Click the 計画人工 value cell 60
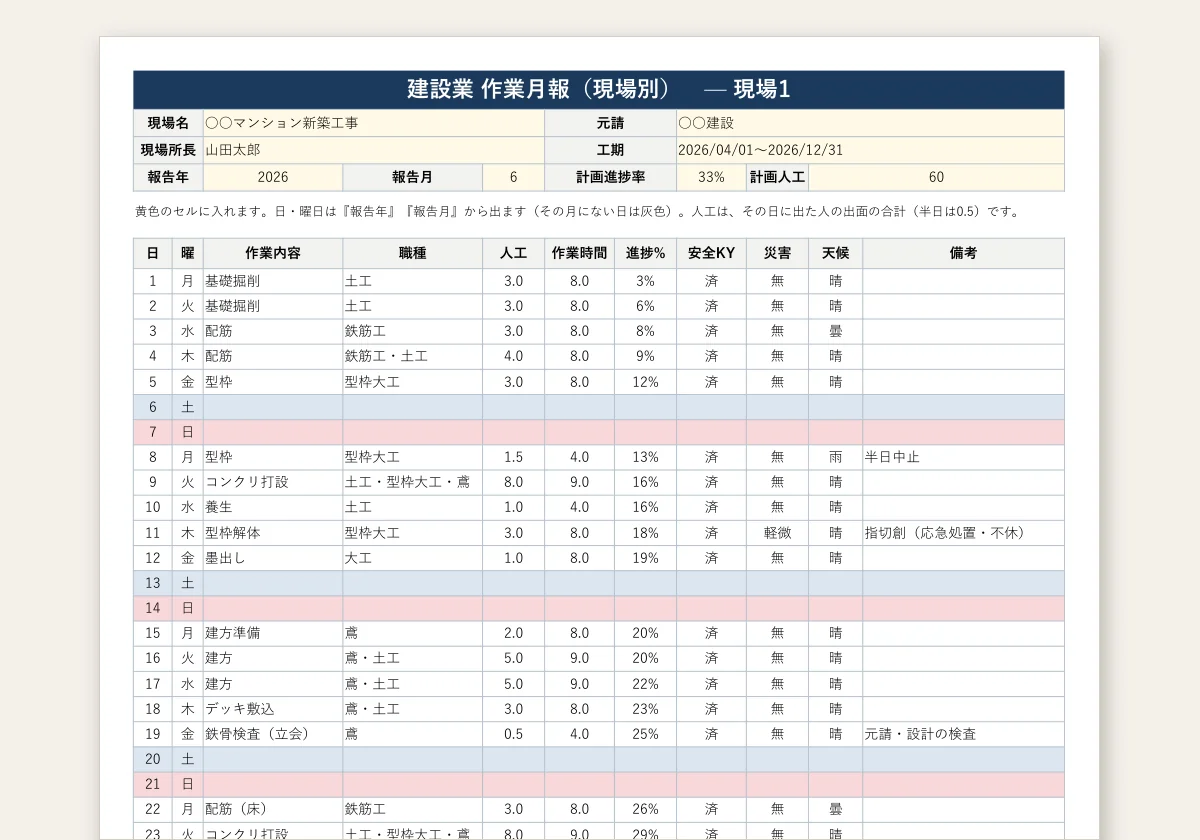Viewport: 1200px width, 840px height. 936,177
